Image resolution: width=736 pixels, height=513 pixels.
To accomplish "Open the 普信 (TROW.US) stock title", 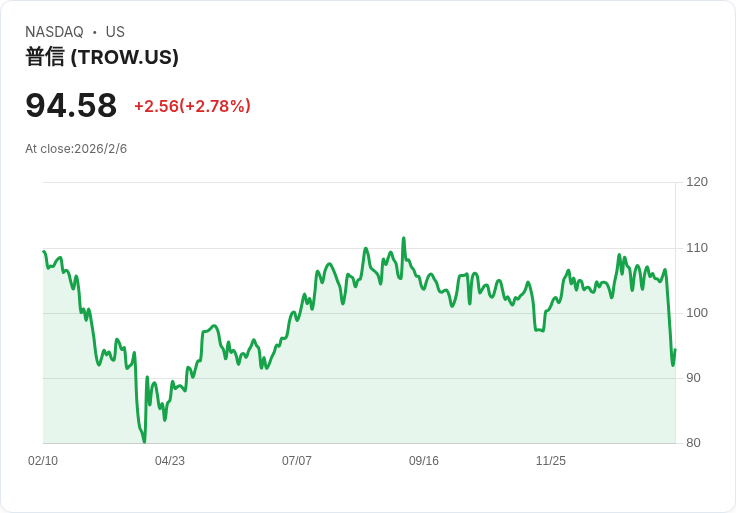I will coord(102,57).
